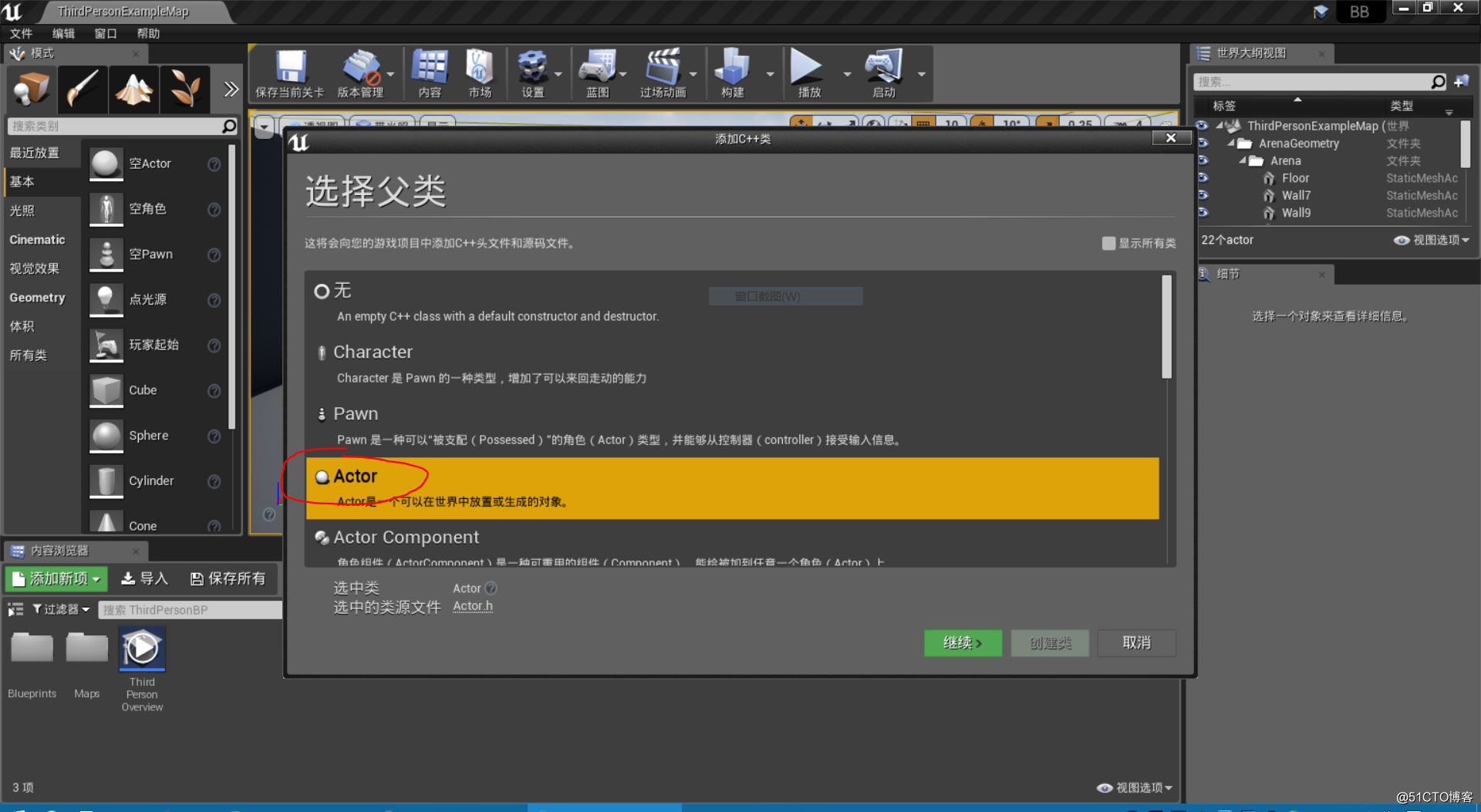Open World Outliner View Options dropdown
1481x812 pixels.
pos(1432,240)
